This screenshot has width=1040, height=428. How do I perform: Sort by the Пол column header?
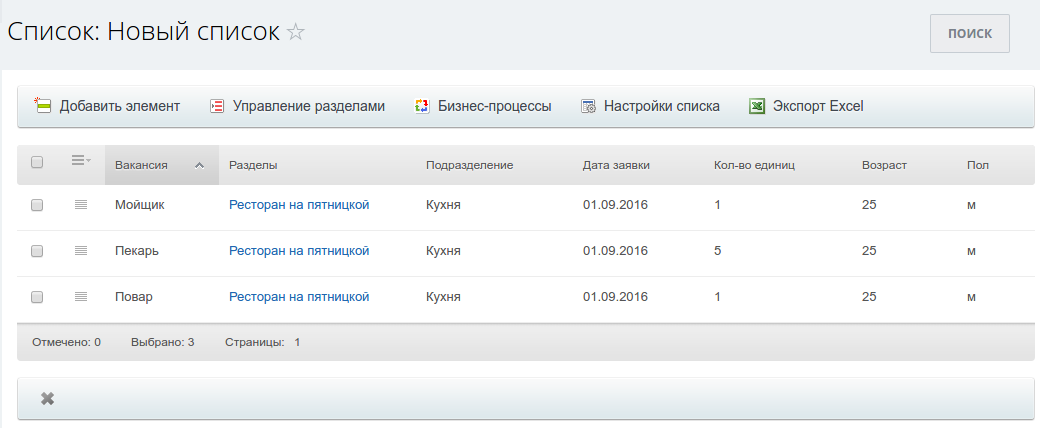click(978, 165)
